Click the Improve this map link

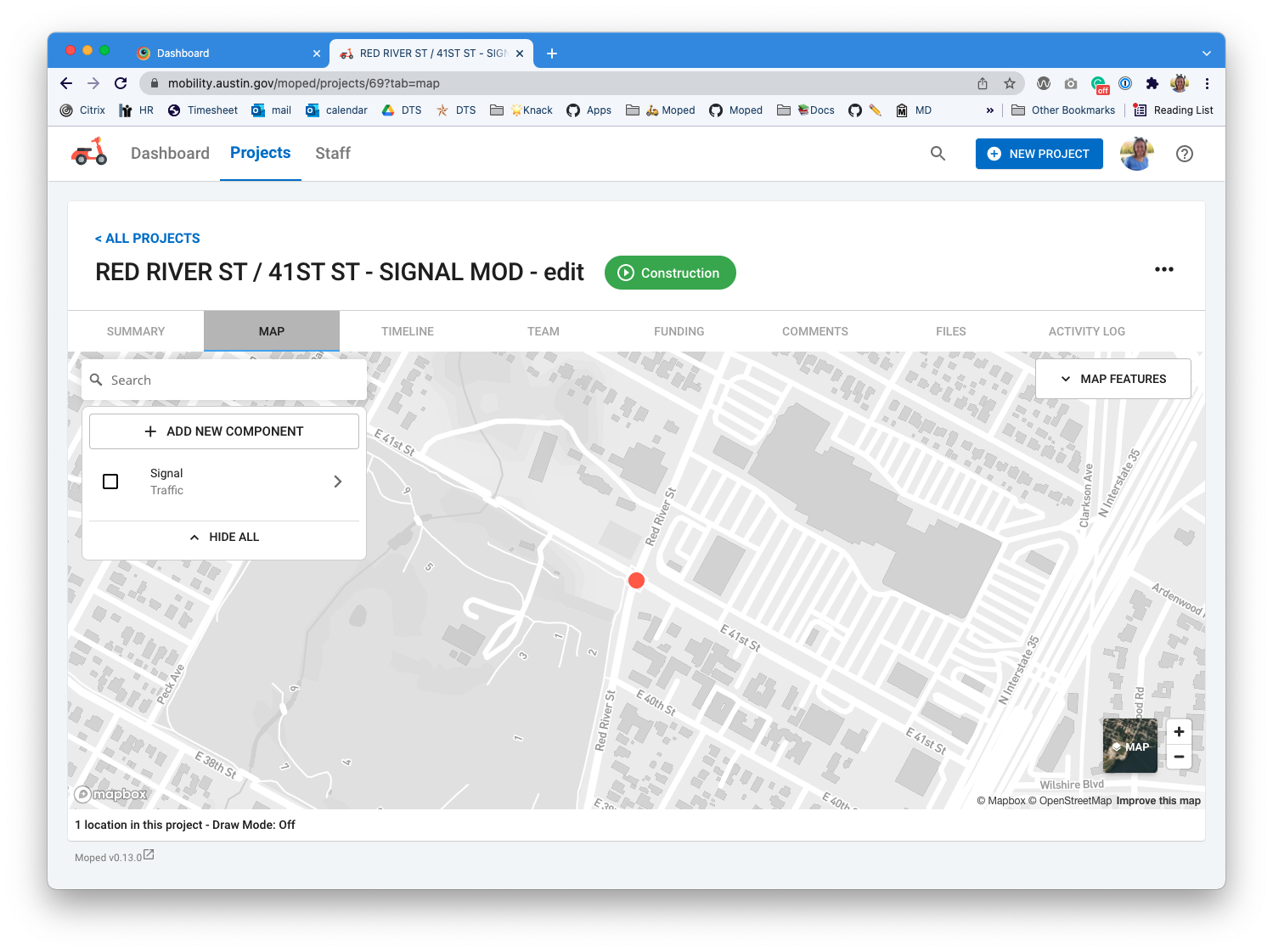[1158, 801]
